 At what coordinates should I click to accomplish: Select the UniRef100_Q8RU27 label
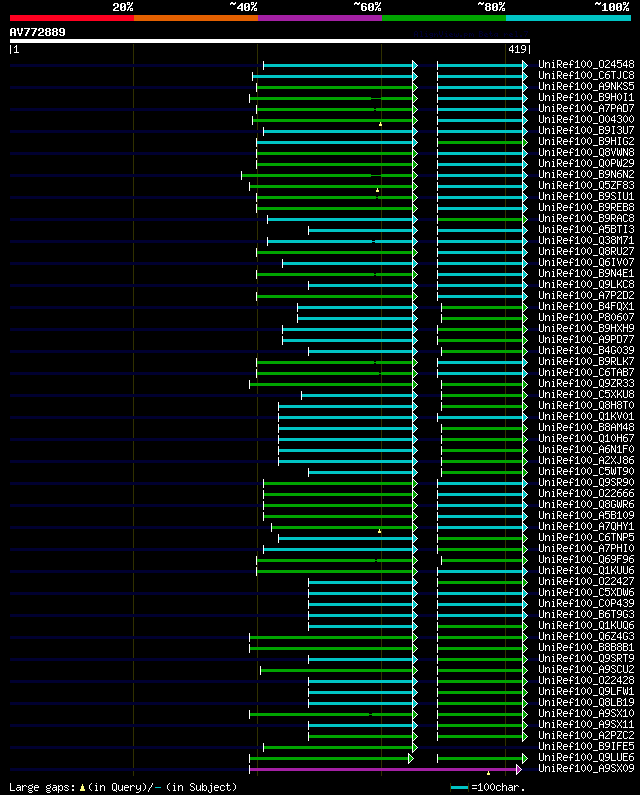pos(586,251)
